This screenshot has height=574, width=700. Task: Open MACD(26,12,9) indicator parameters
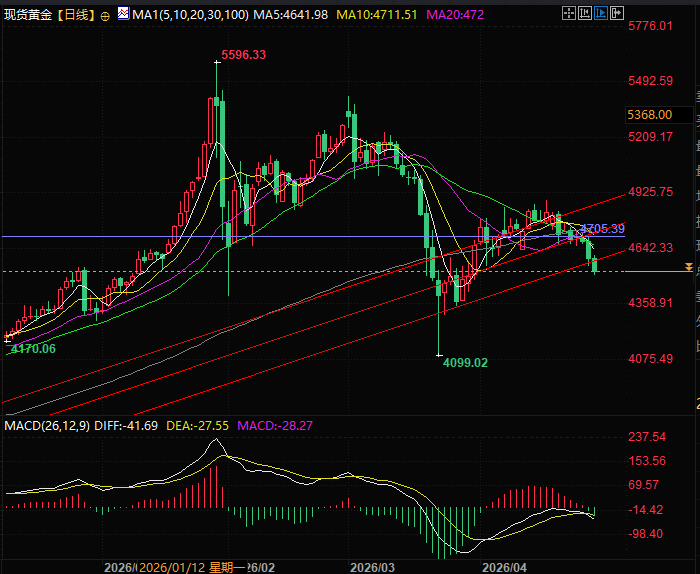[x=46, y=426]
